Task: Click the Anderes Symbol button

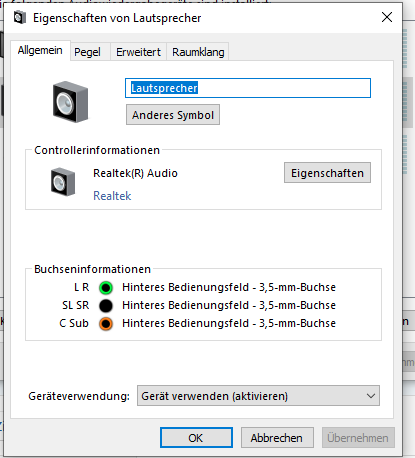Action: tap(173, 115)
